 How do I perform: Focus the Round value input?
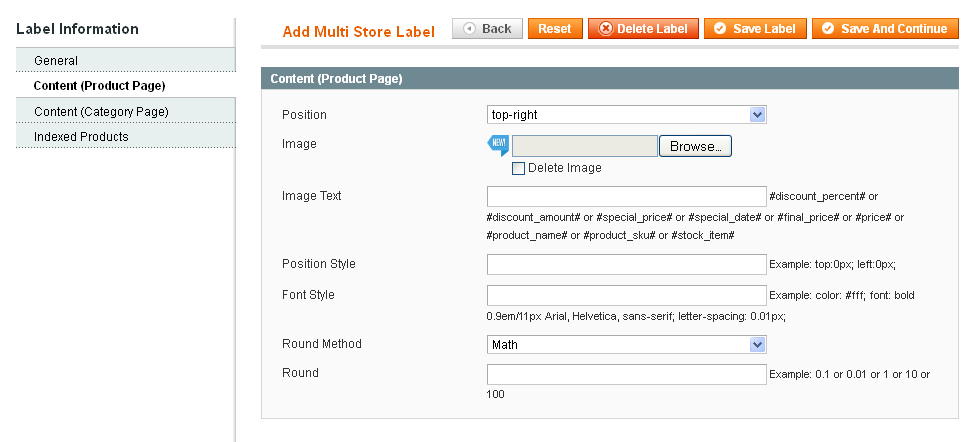tap(626, 374)
